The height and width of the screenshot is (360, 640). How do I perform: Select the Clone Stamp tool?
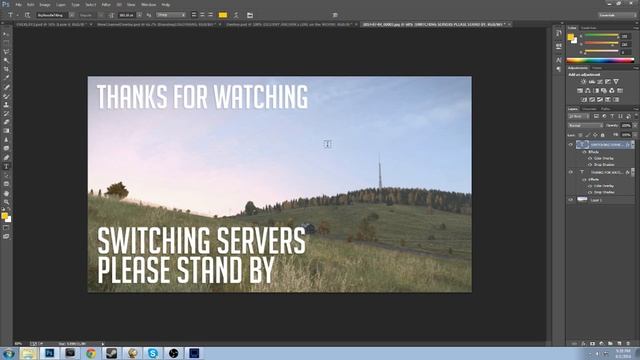click(x=6, y=104)
